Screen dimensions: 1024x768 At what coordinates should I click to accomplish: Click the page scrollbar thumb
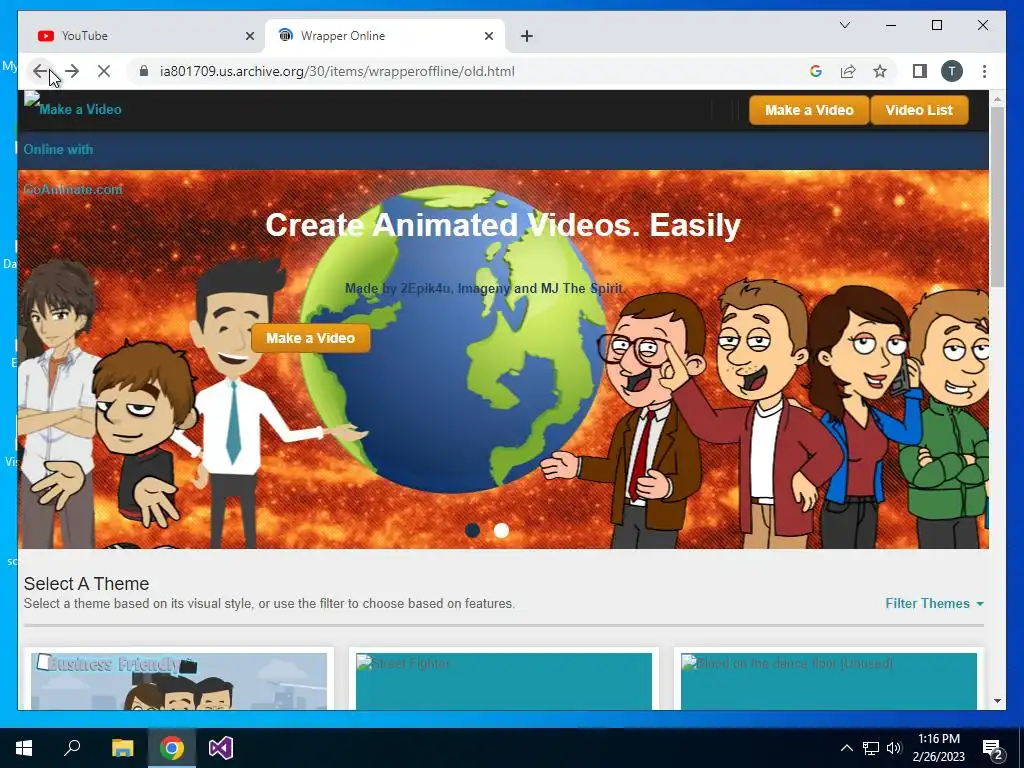point(997,196)
